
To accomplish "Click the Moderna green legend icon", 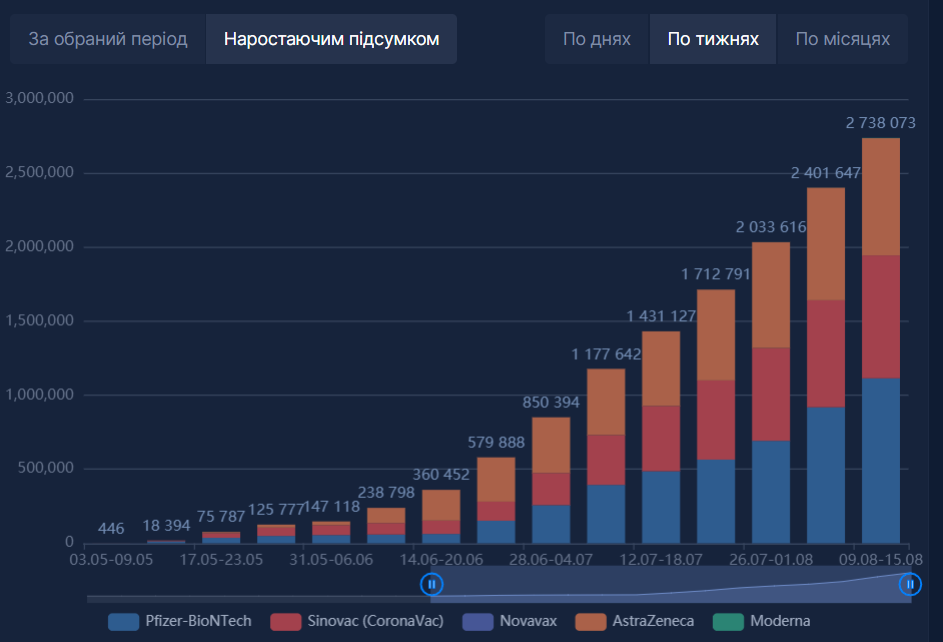I will point(727,621).
